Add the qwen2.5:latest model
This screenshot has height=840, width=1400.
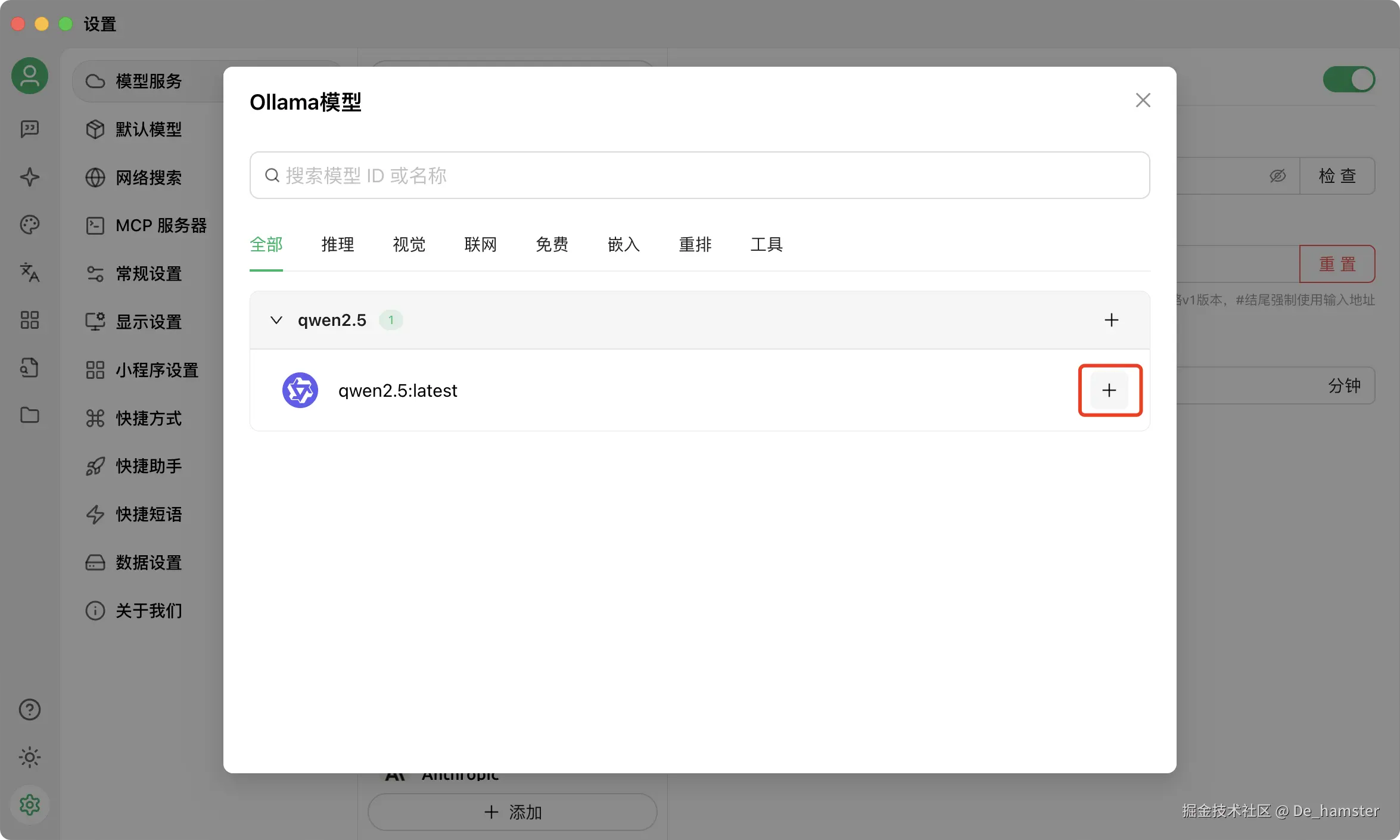[x=1109, y=390]
